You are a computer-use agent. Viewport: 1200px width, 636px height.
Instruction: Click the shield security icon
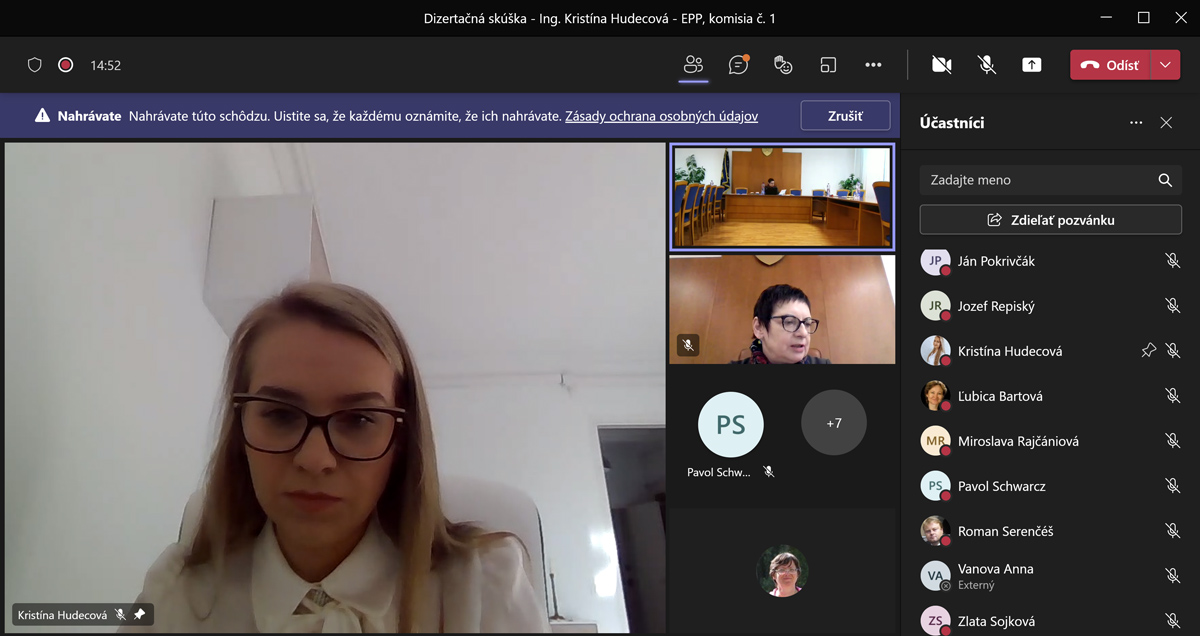click(35, 65)
